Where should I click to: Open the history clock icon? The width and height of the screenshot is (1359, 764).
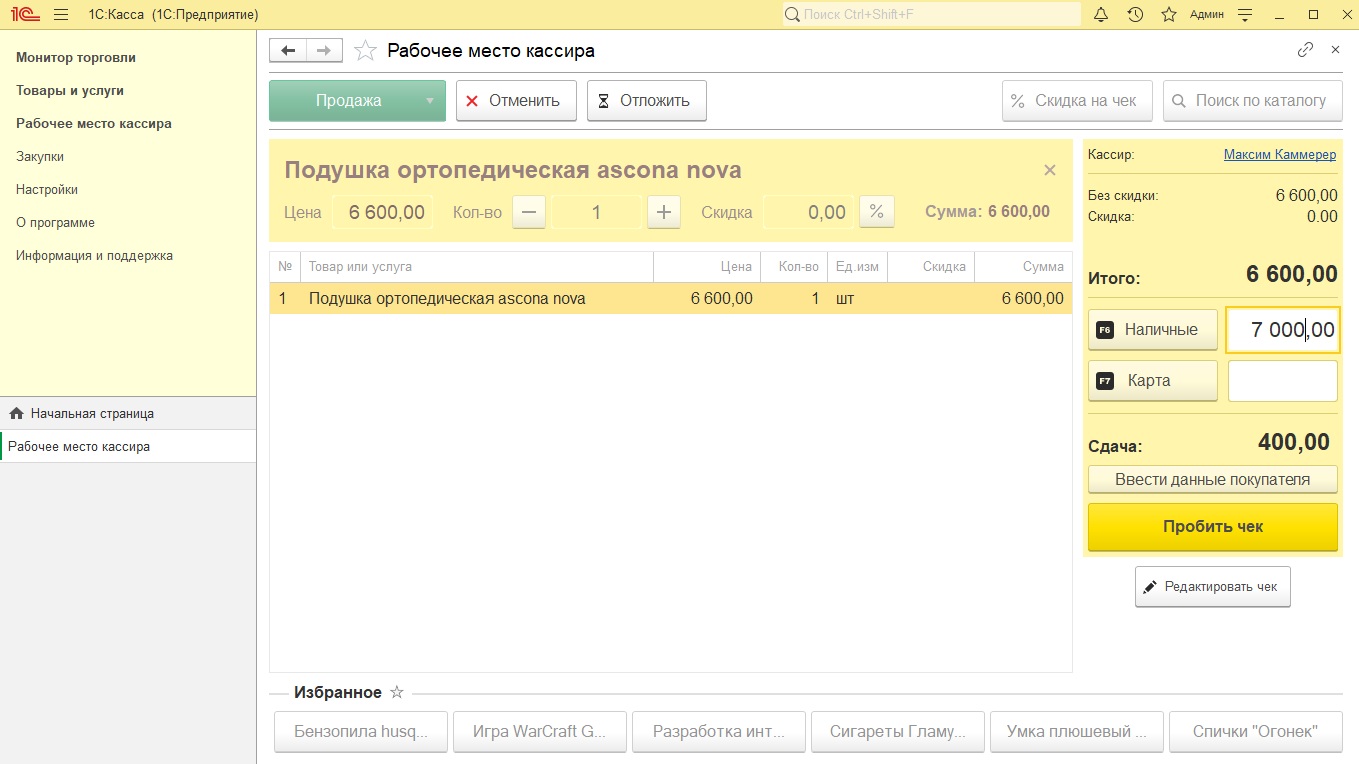(x=1135, y=15)
